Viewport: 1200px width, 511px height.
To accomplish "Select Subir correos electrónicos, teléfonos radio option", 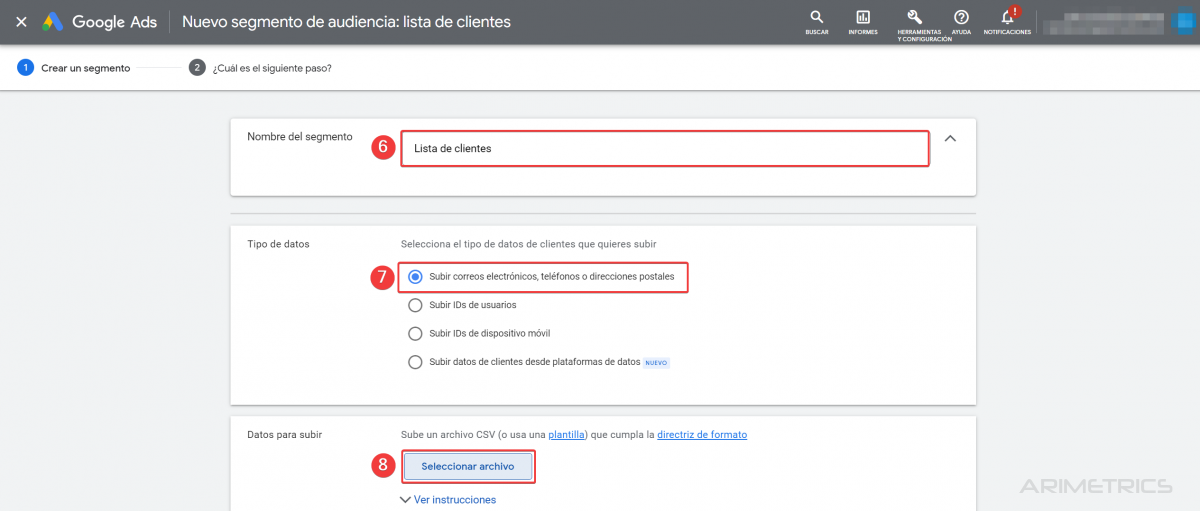I will point(415,277).
